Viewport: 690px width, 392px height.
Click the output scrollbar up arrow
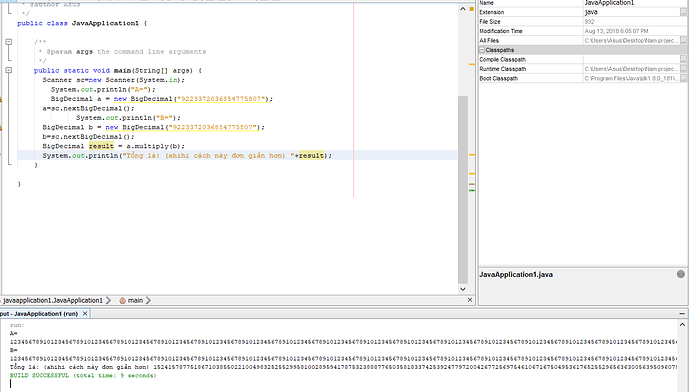coord(682,325)
